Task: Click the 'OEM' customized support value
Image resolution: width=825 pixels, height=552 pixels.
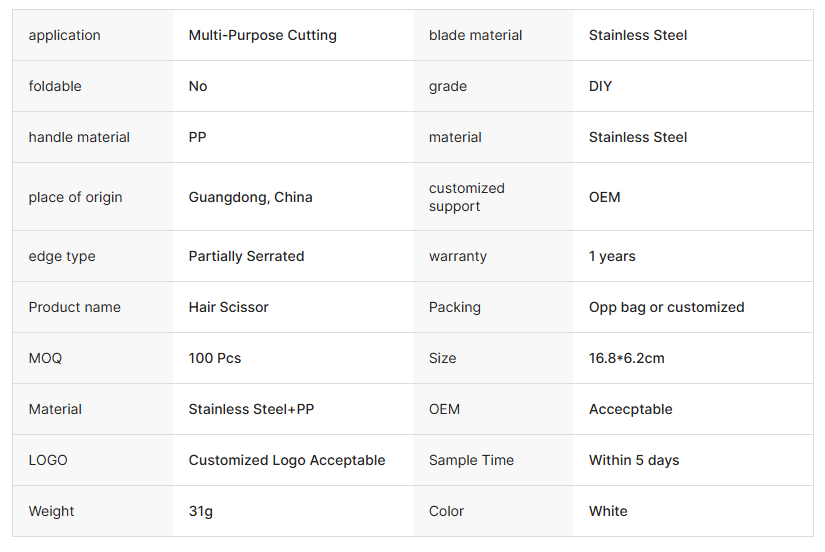Action: [x=604, y=197]
